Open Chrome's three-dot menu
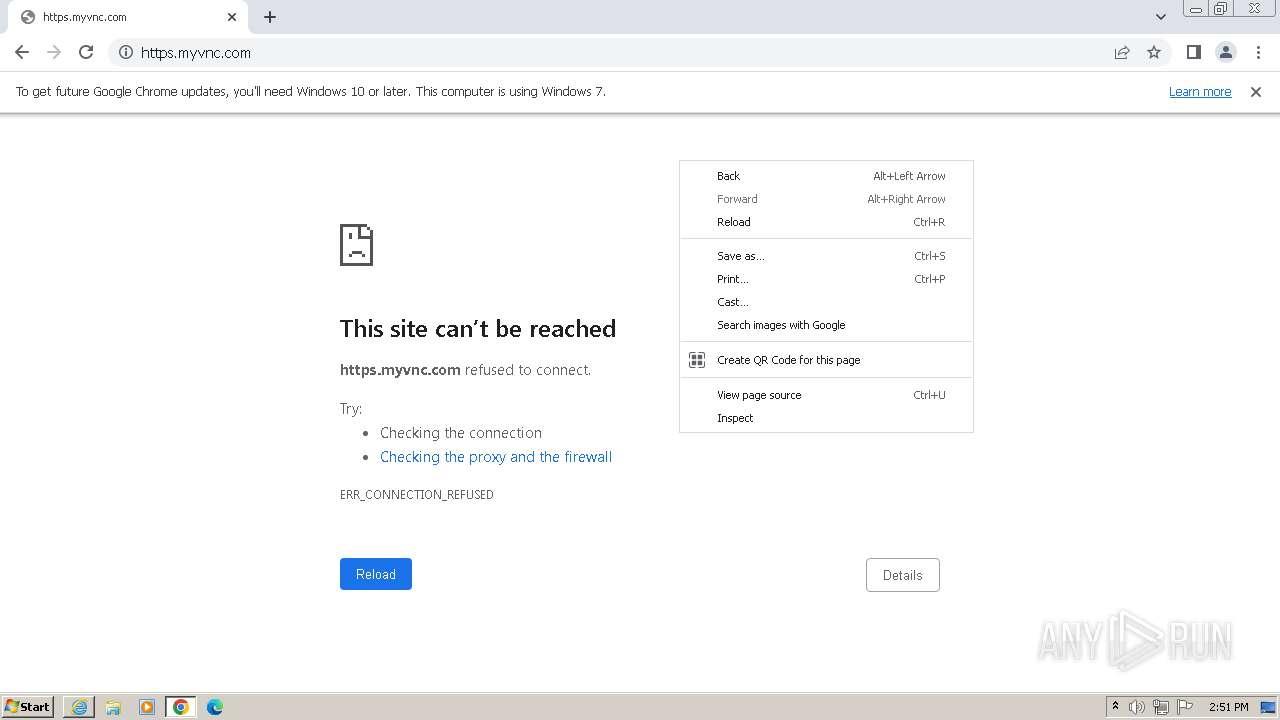 click(1258, 52)
